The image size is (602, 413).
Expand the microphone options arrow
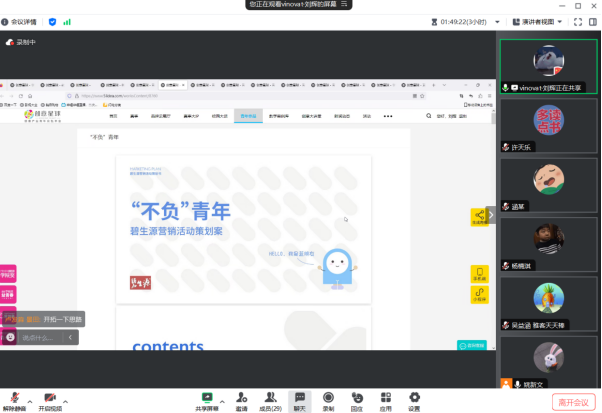[x=28, y=397]
